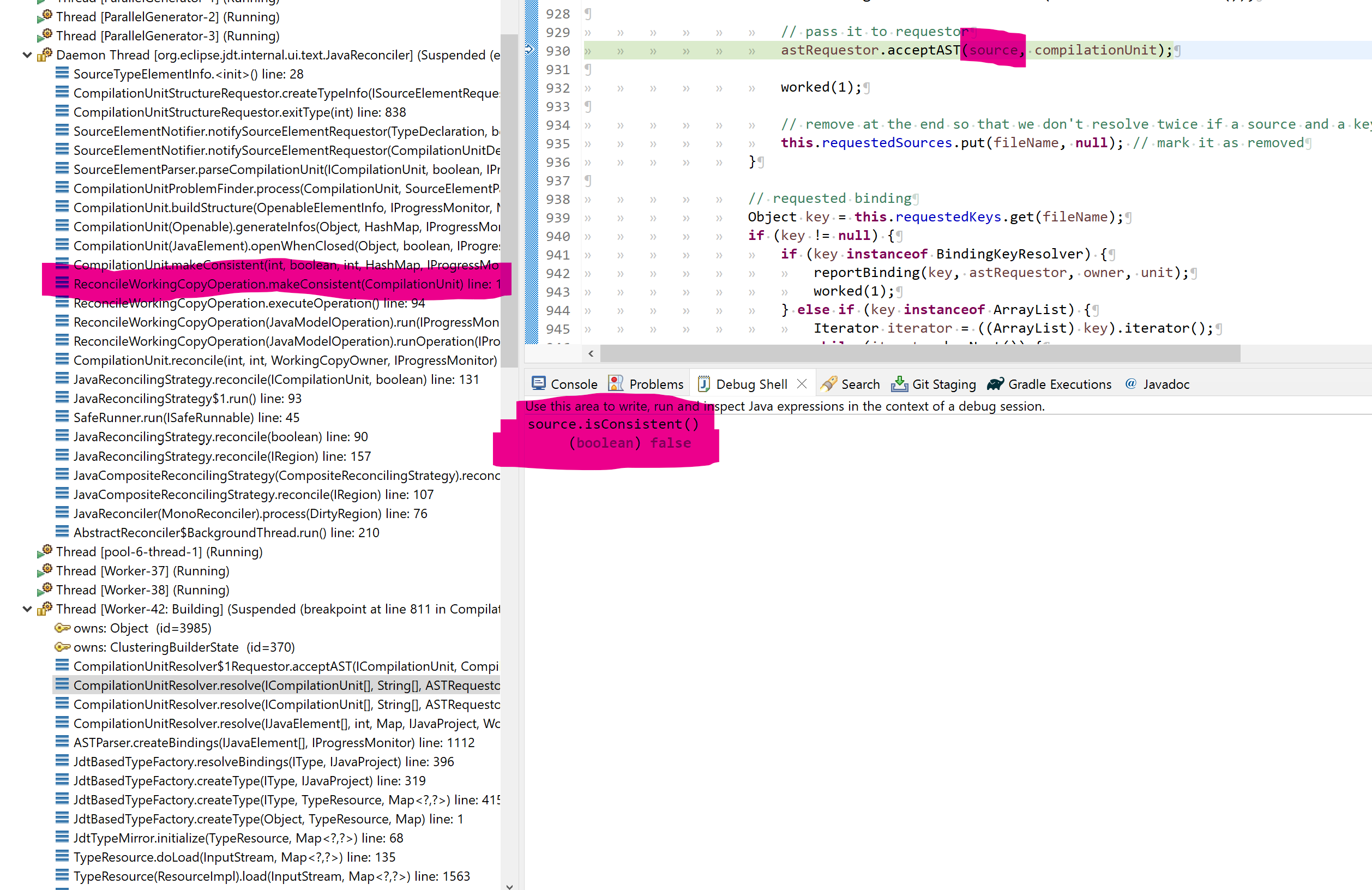Click the Search flashlight icon
Screen dimensions: 1372x890
828,383
